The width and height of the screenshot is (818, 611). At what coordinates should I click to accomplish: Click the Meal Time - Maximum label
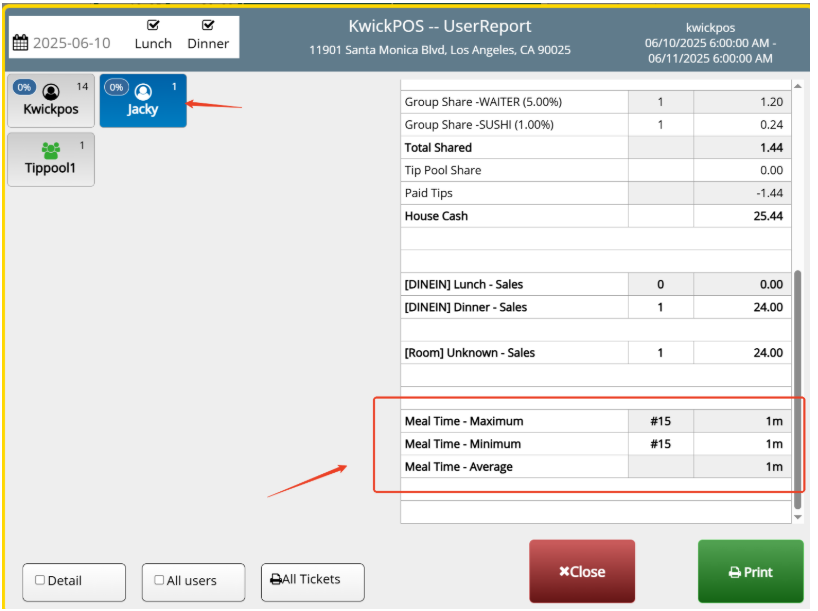(464, 421)
